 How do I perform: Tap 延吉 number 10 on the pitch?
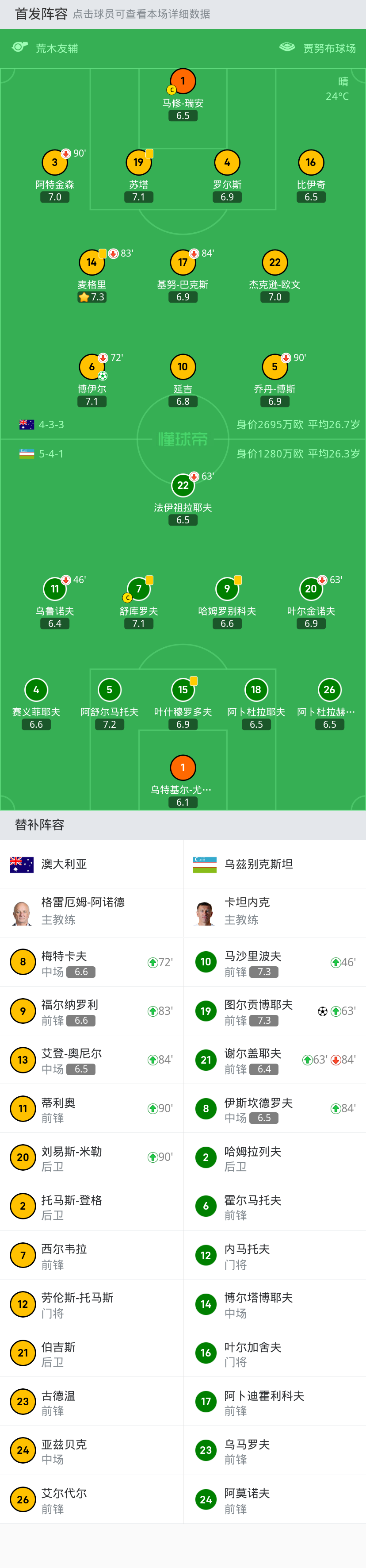[183, 366]
